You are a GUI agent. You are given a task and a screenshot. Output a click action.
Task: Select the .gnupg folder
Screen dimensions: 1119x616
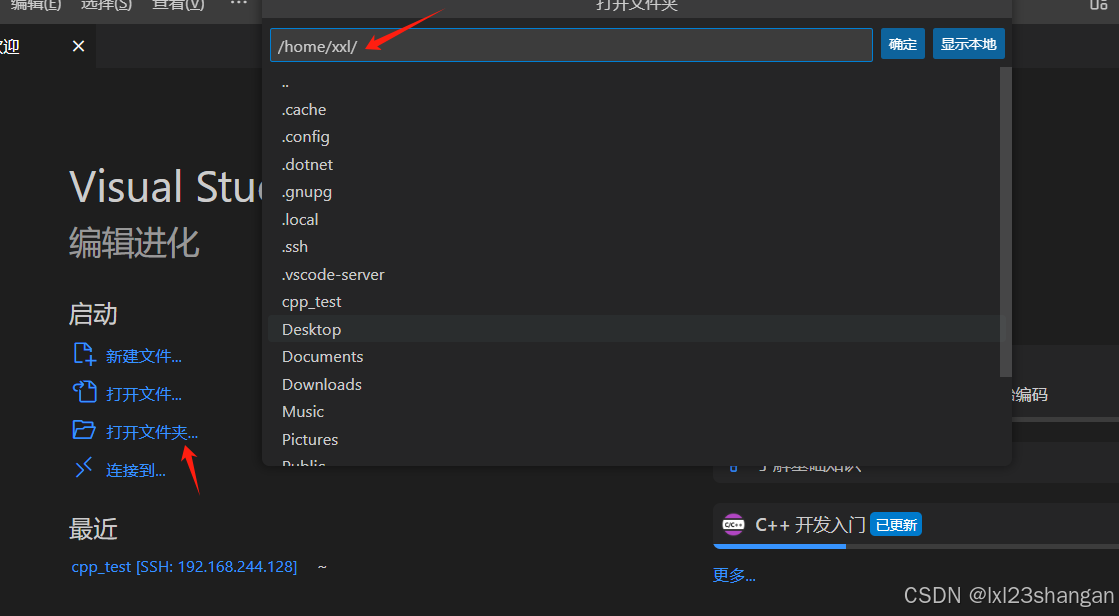633,192
